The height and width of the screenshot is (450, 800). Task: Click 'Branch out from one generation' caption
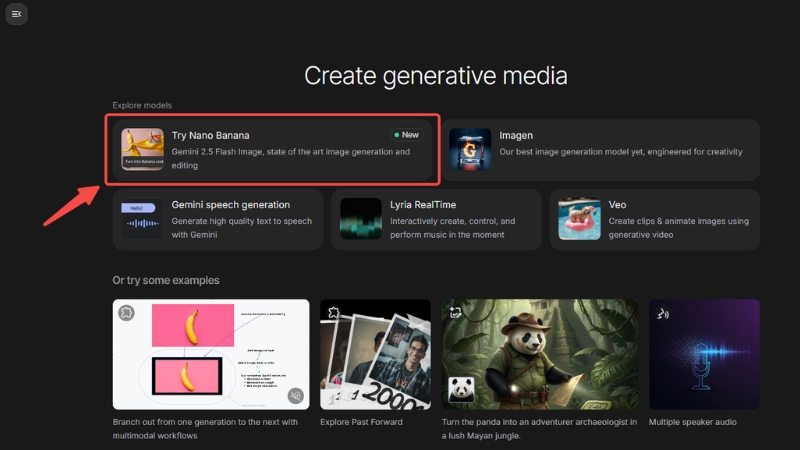coord(205,429)
